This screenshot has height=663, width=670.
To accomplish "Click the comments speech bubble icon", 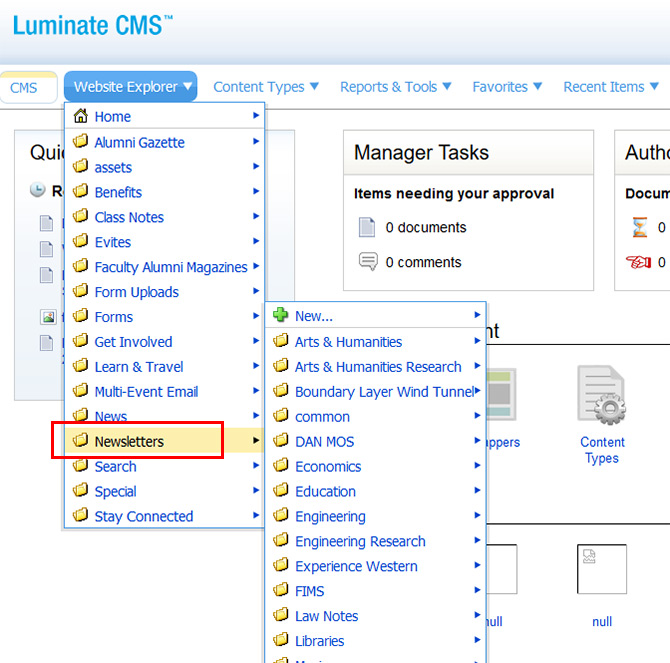I will (x=367, y=262).
